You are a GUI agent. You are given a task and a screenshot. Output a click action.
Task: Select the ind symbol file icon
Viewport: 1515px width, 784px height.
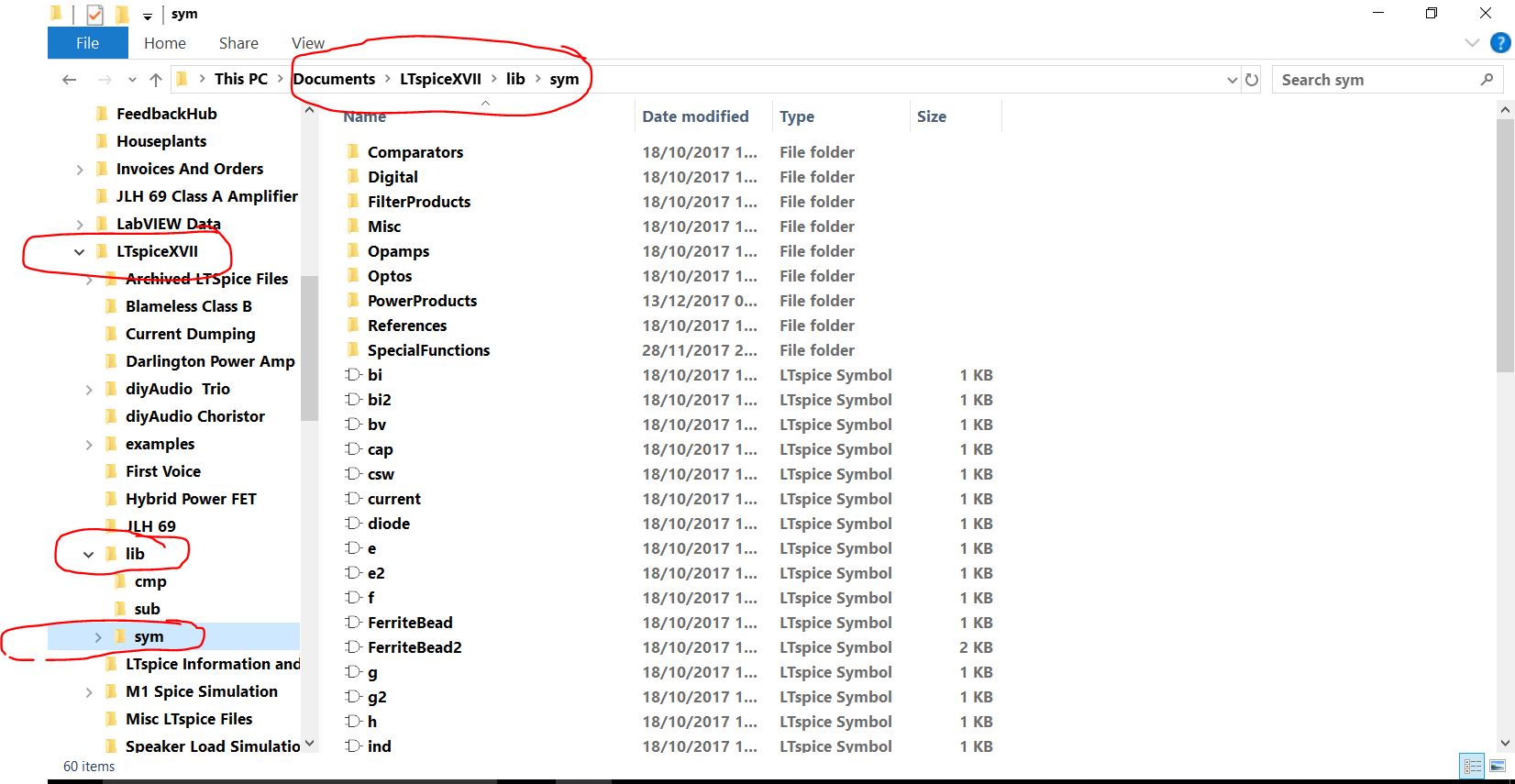(x=353, y=745)
